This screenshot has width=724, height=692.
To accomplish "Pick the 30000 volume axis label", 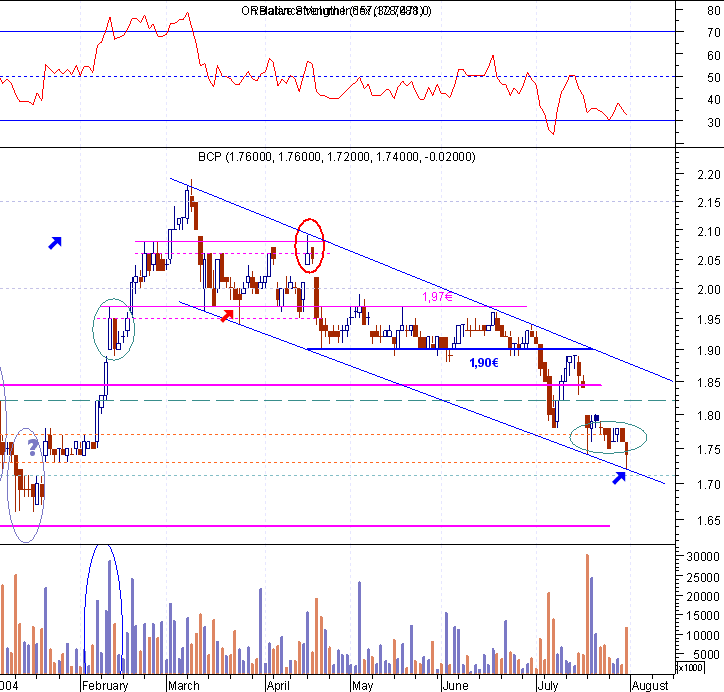I will (x=703, y=557).
